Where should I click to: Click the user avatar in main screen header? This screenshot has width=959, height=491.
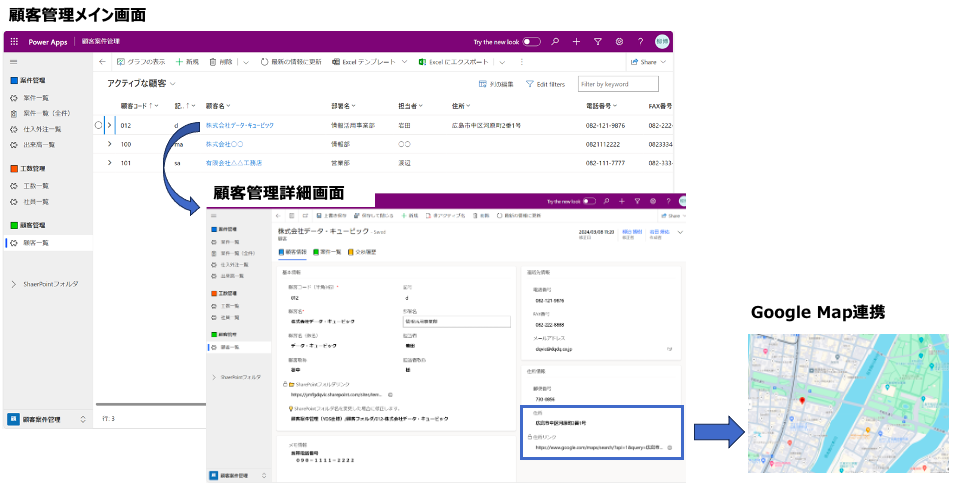(662, 42)
